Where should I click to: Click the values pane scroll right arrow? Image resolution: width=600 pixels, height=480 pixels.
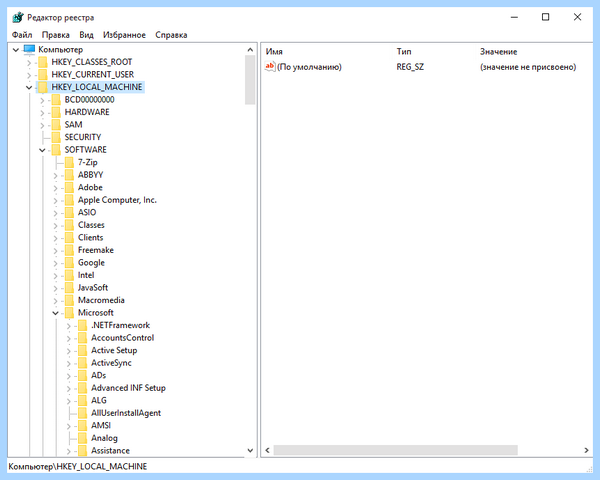coord(586,450)
